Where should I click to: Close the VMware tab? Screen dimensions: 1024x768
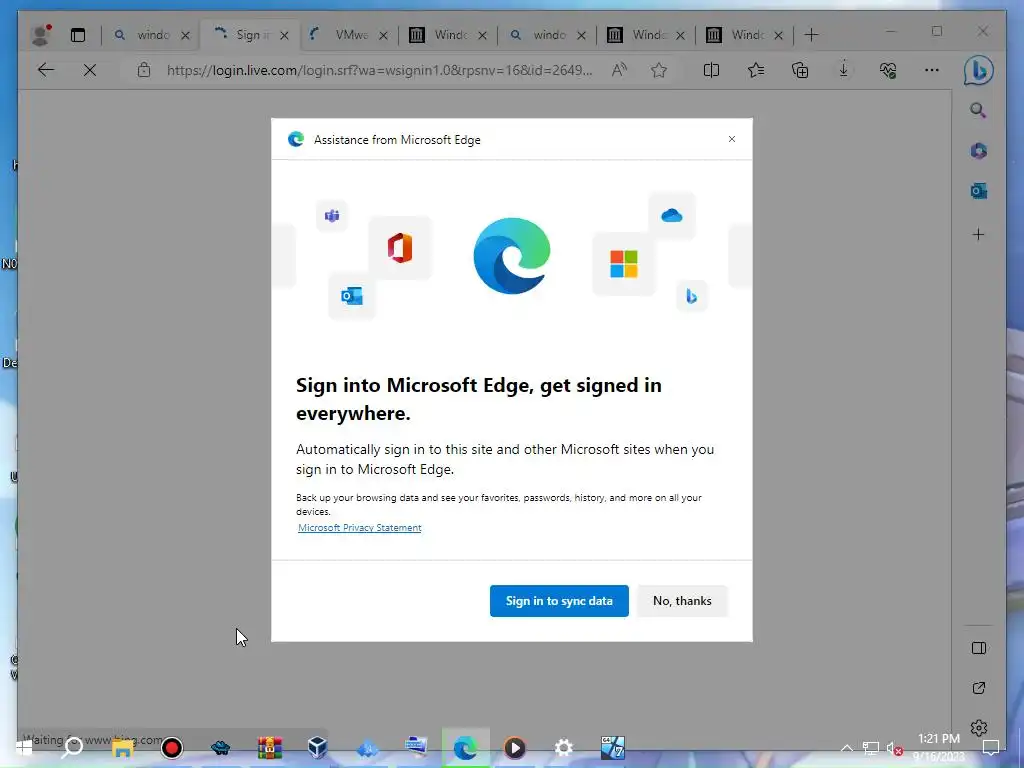coord(383,35)
